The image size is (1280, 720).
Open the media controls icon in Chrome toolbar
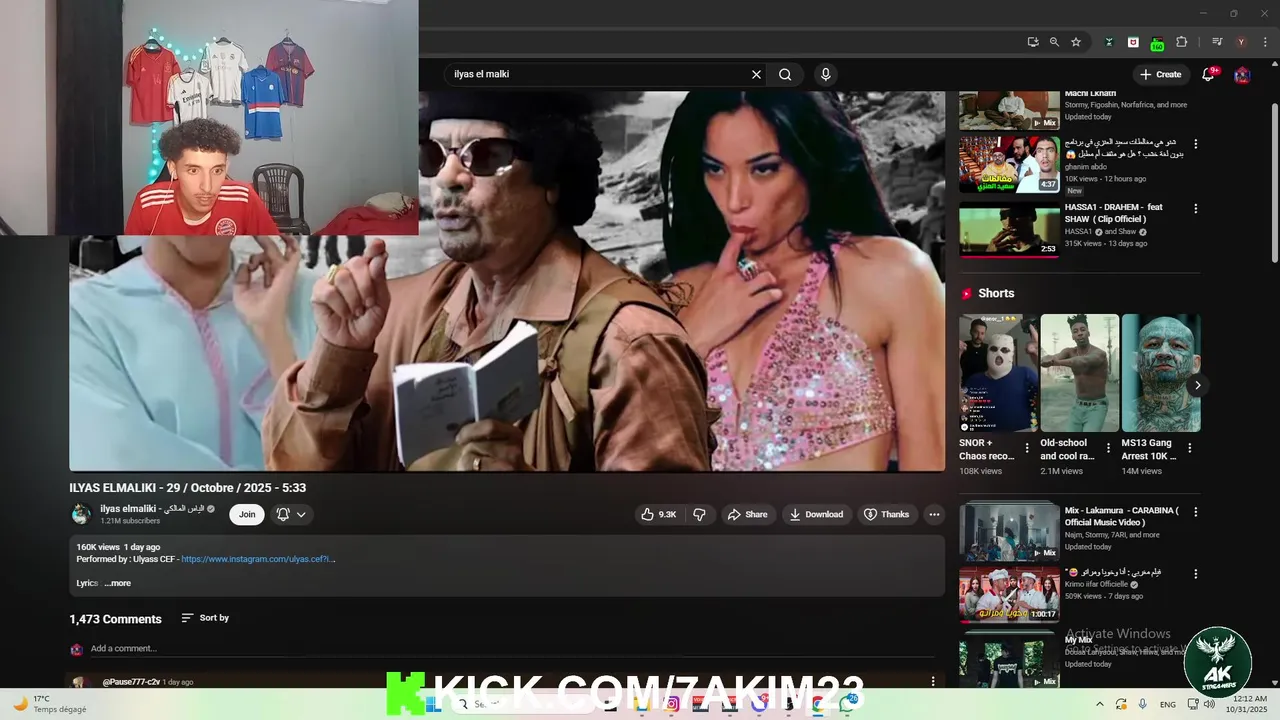coord(1217,42)
